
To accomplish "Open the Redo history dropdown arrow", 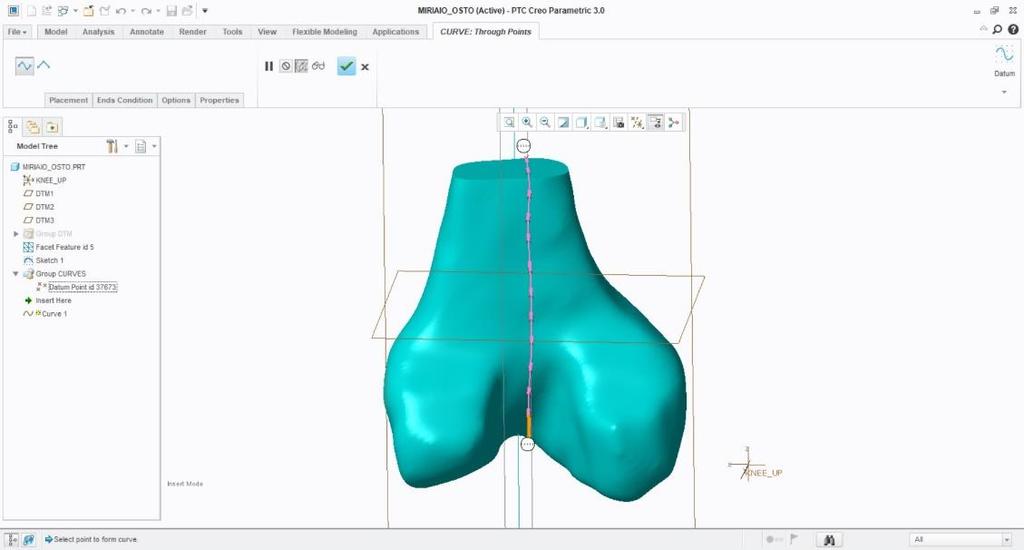I will pos(158,11).
